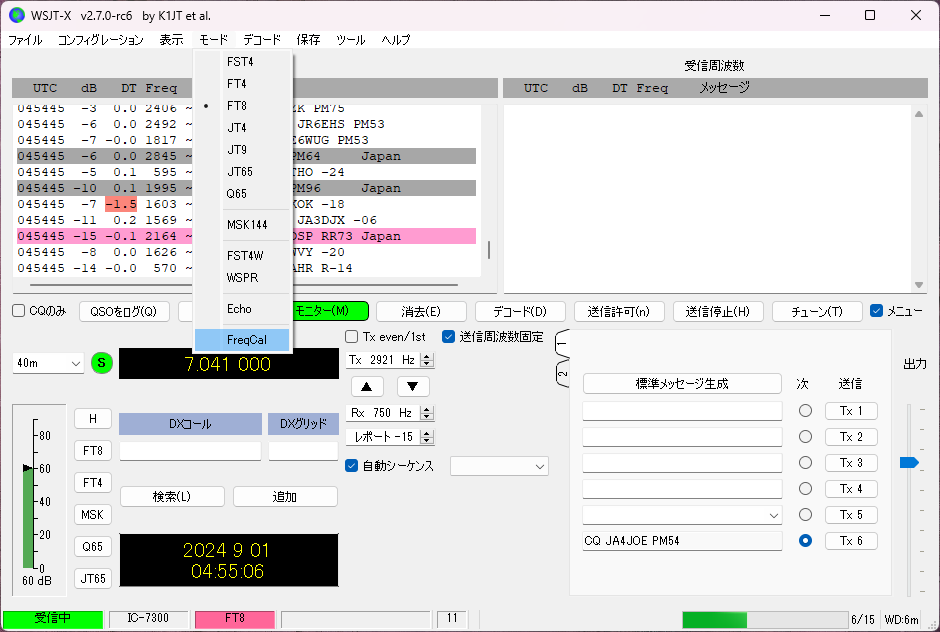Image resolution: width=940 pixels, height=632 pixels.
Task: Click the MSK mode shortcut button
Action: (x=93, y=514)
